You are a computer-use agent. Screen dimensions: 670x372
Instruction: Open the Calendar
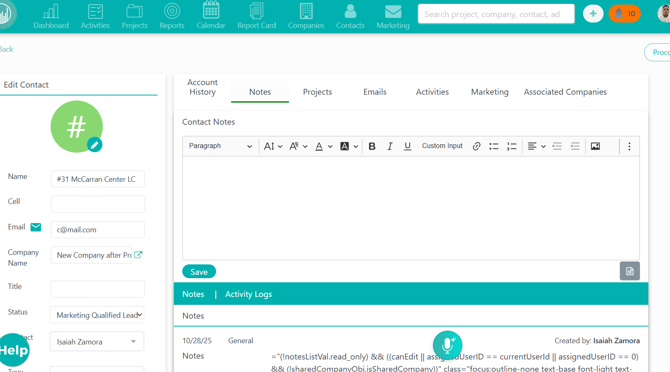tap(211, 16)
